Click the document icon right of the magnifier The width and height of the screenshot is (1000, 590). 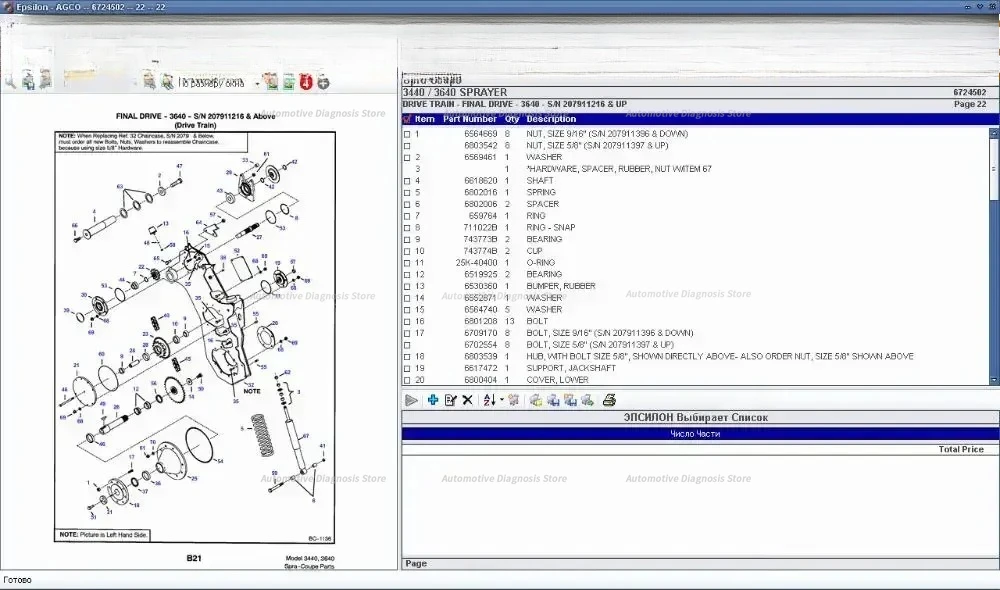point(28,82)
